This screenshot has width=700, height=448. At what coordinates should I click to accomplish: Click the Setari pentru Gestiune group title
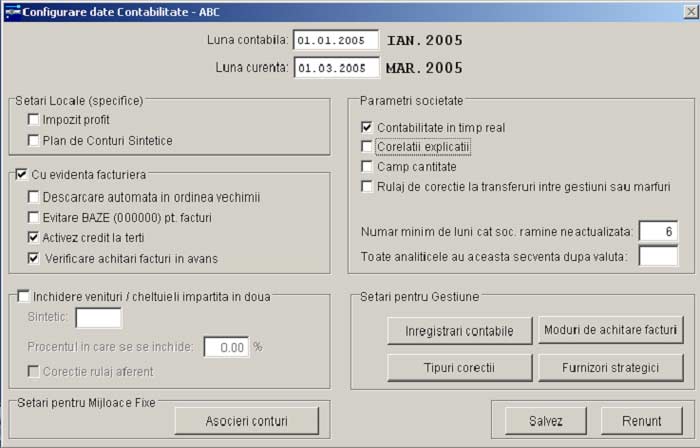[x=419, y=297]
